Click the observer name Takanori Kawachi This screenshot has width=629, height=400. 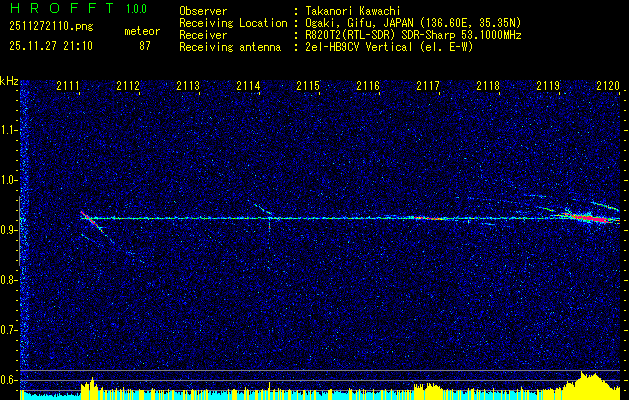[x=353, y=11]
